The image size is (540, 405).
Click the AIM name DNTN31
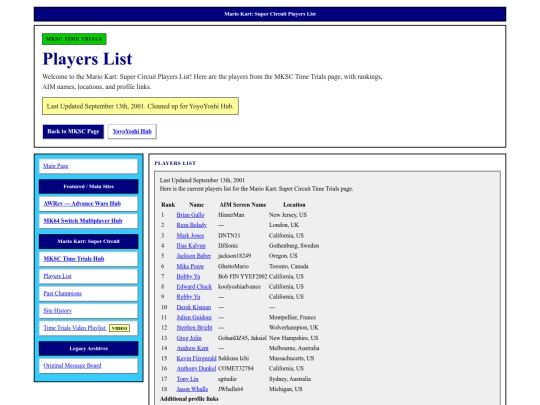229,236
